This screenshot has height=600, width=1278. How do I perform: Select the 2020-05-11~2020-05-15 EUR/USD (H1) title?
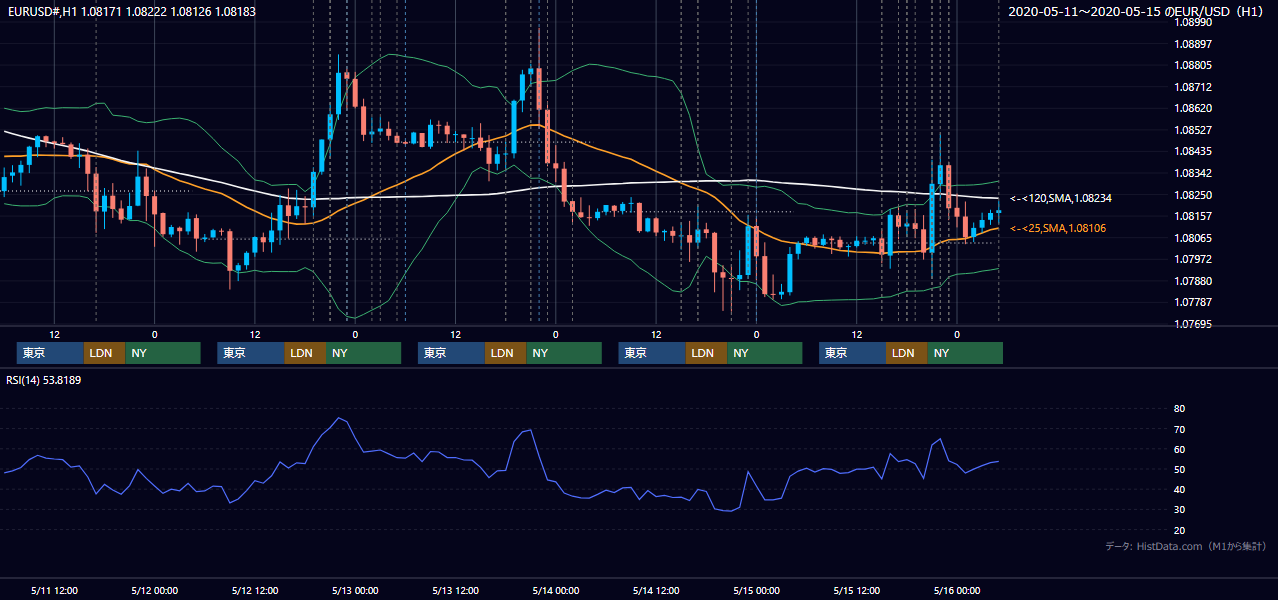tap(1137, 11)
